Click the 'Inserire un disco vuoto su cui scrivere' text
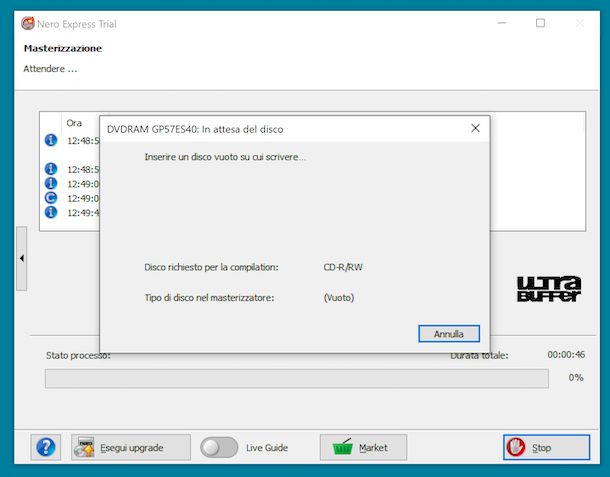 pos(225,157)
